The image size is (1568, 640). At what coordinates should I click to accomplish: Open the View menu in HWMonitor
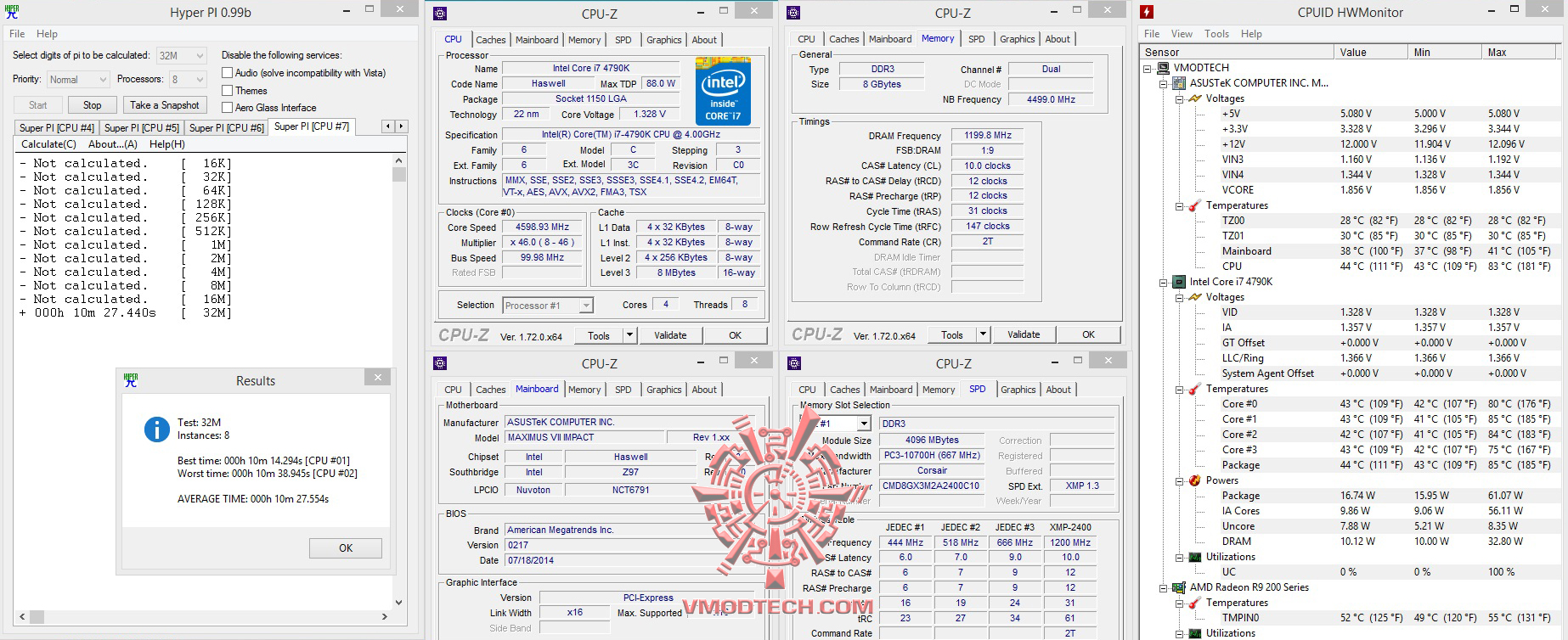click(1182, 34)
